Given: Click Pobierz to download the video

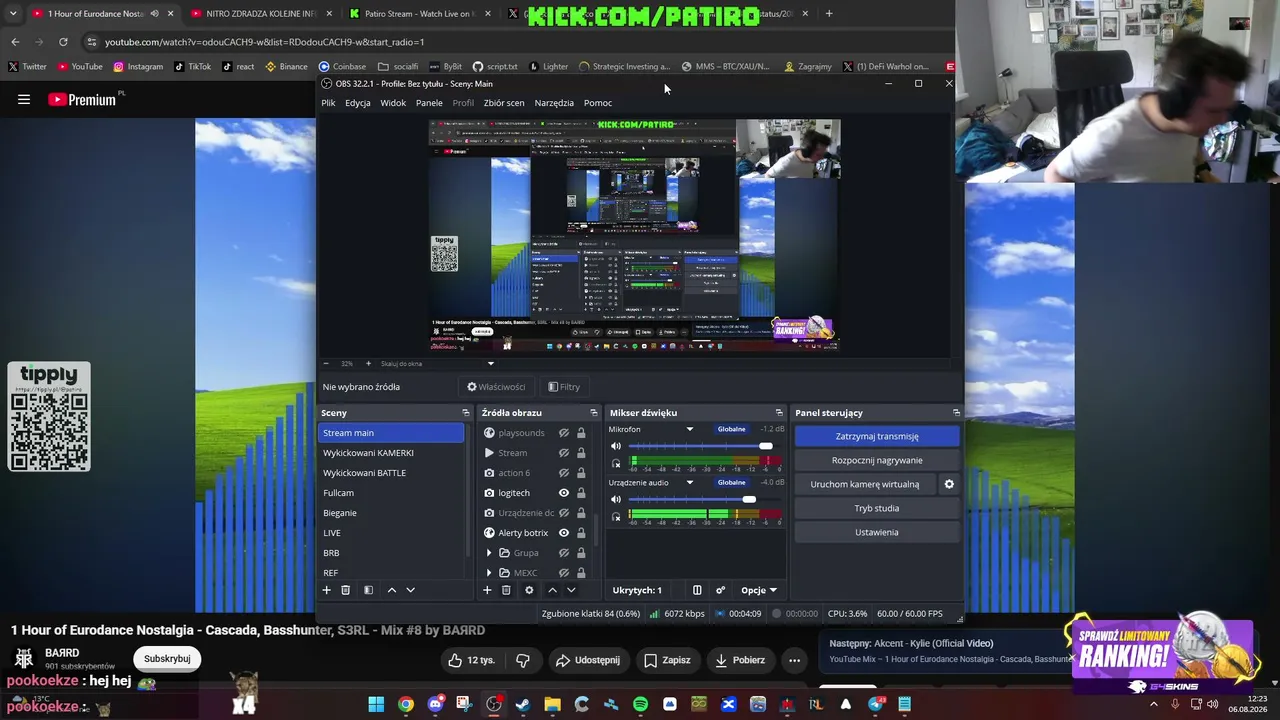Looking at the screenshot, I should click(740, 660).
